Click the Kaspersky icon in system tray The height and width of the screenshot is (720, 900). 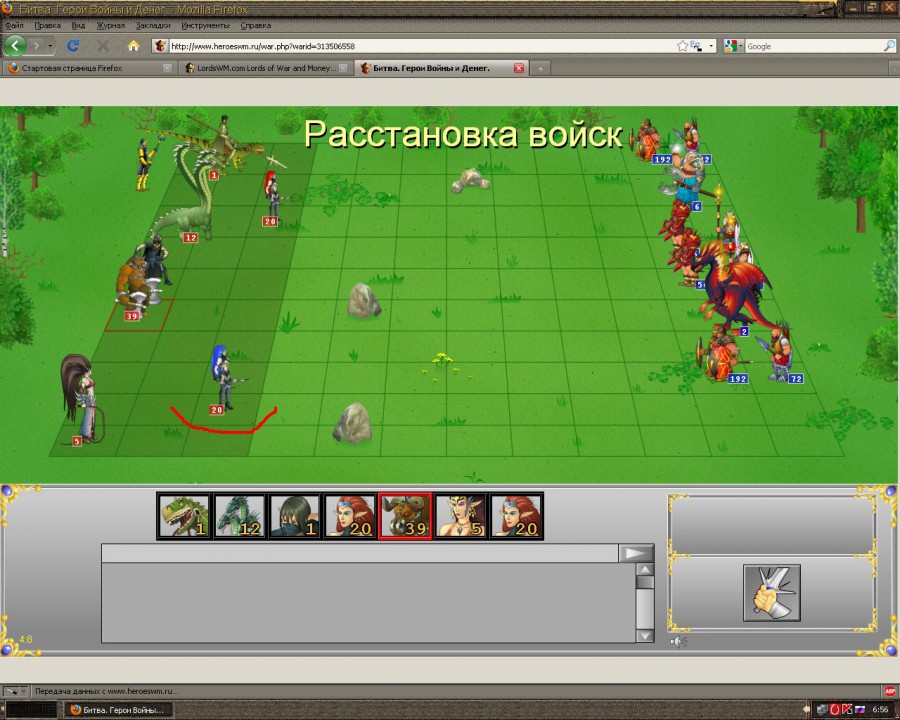(847, 710)
